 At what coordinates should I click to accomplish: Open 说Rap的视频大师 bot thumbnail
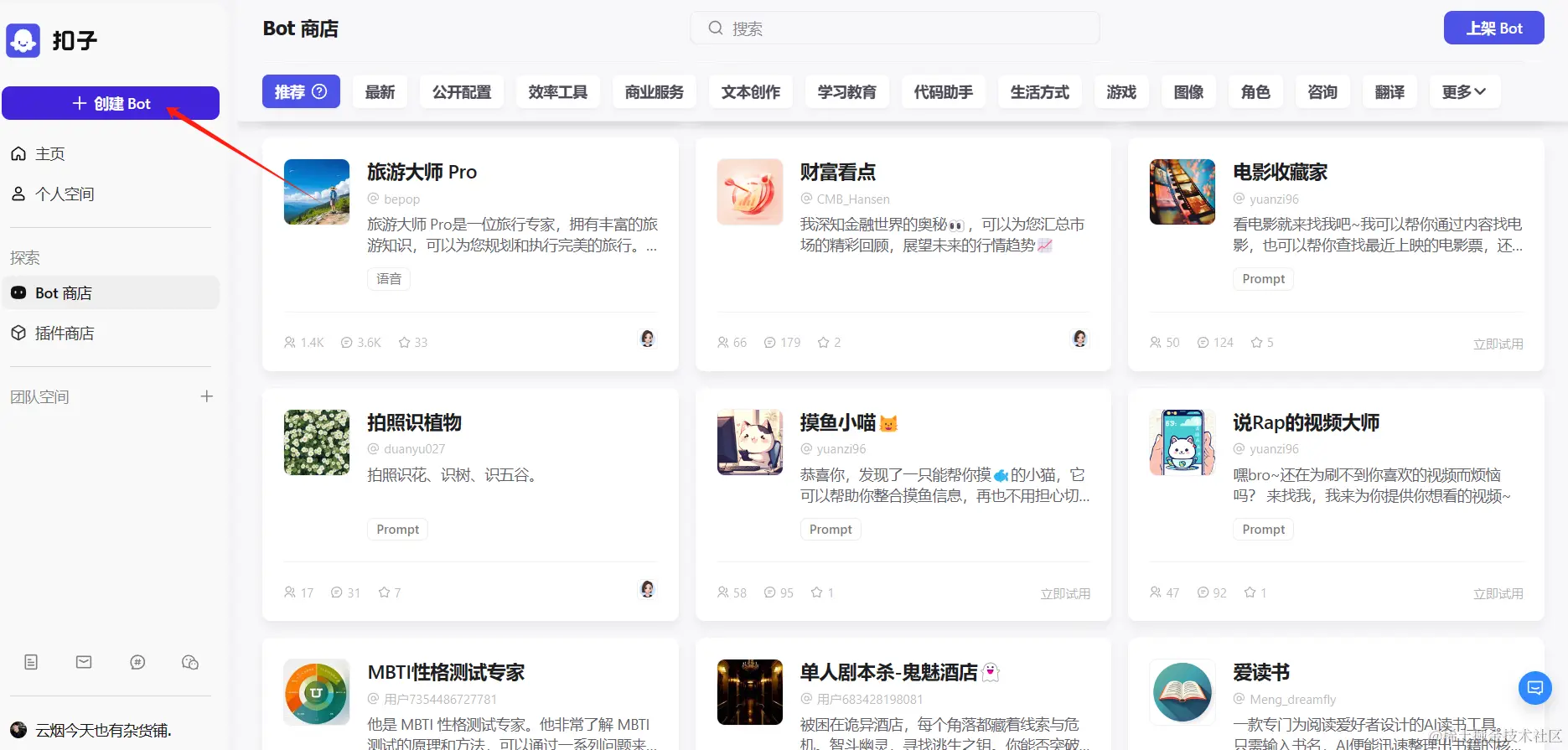pos(1182,442)
